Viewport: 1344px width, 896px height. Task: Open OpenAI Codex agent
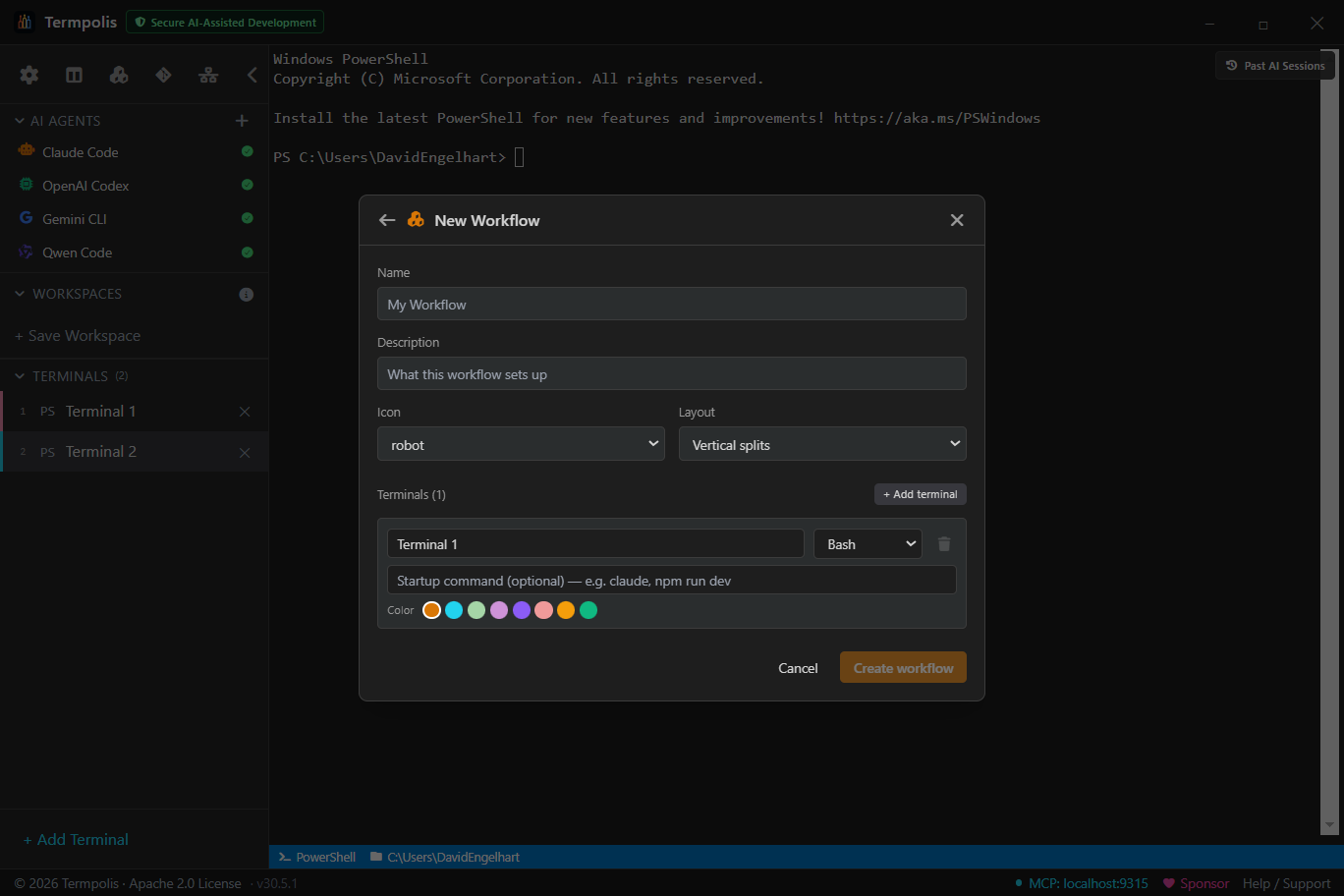pyautogui.click(x=135, y=186)
